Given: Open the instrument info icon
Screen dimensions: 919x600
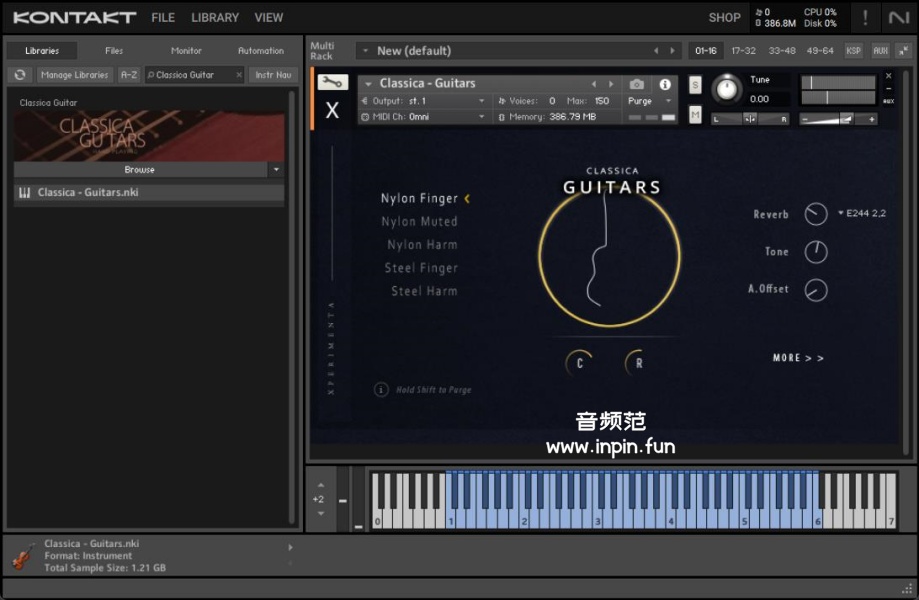Looking at the screenshot, I should click(665, 85).
